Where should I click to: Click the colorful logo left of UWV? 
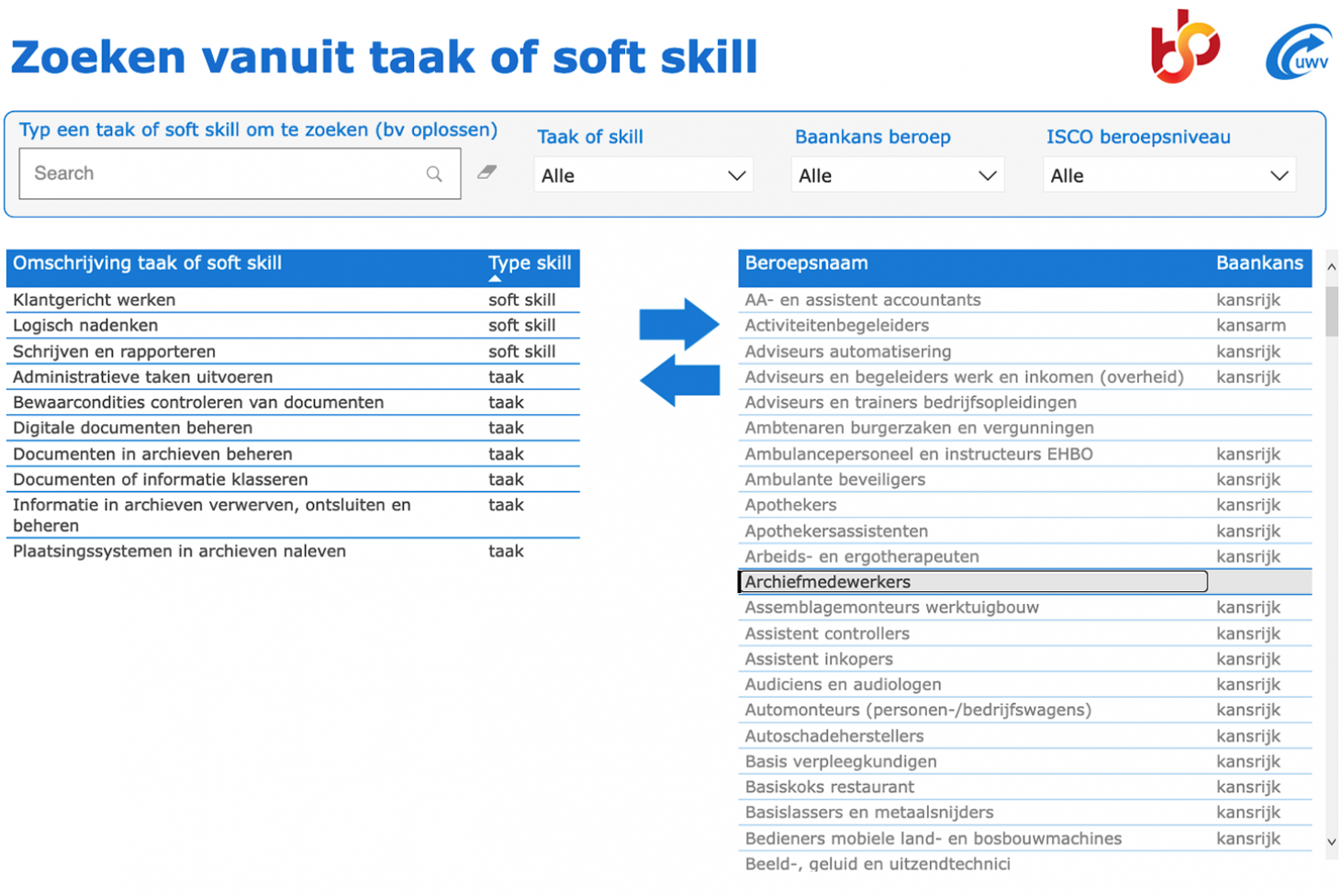[1187, 45]
